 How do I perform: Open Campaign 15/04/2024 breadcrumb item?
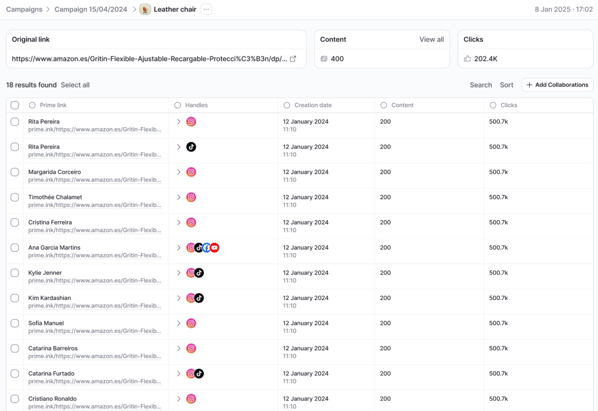(x=91, y=10)
